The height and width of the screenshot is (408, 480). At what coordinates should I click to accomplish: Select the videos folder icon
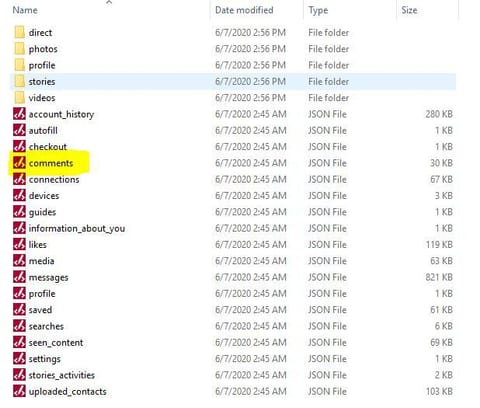[x=20, y=98]
